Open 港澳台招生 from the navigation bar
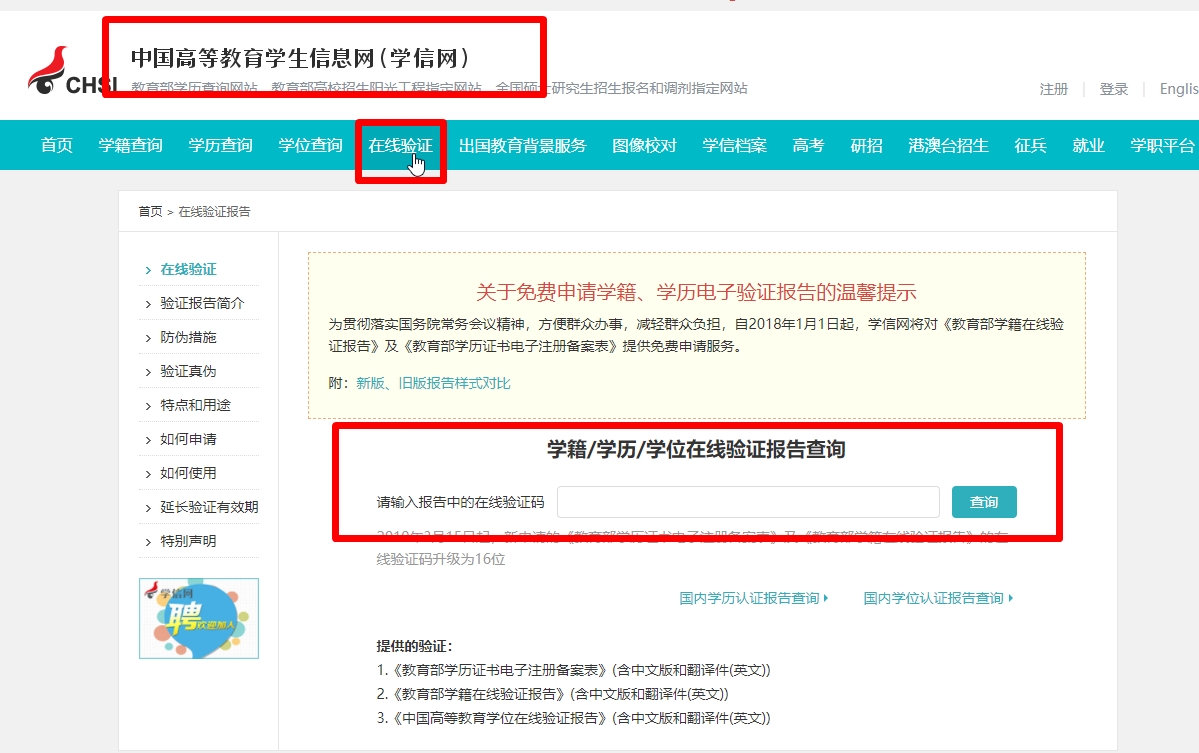This screenshot has width=1199, height=753. [948, 145]
